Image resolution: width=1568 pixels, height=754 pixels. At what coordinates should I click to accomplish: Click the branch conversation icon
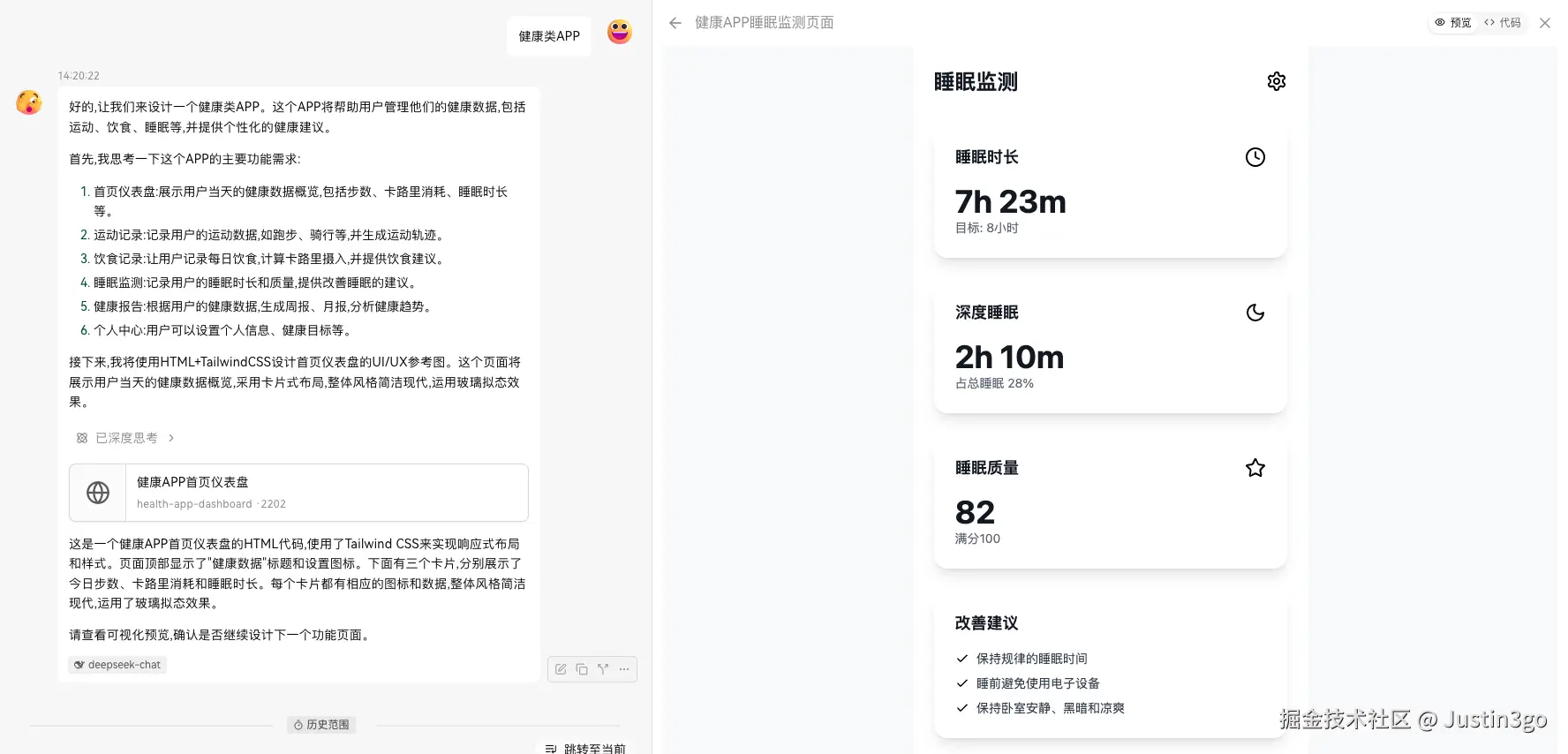[603, 669]
